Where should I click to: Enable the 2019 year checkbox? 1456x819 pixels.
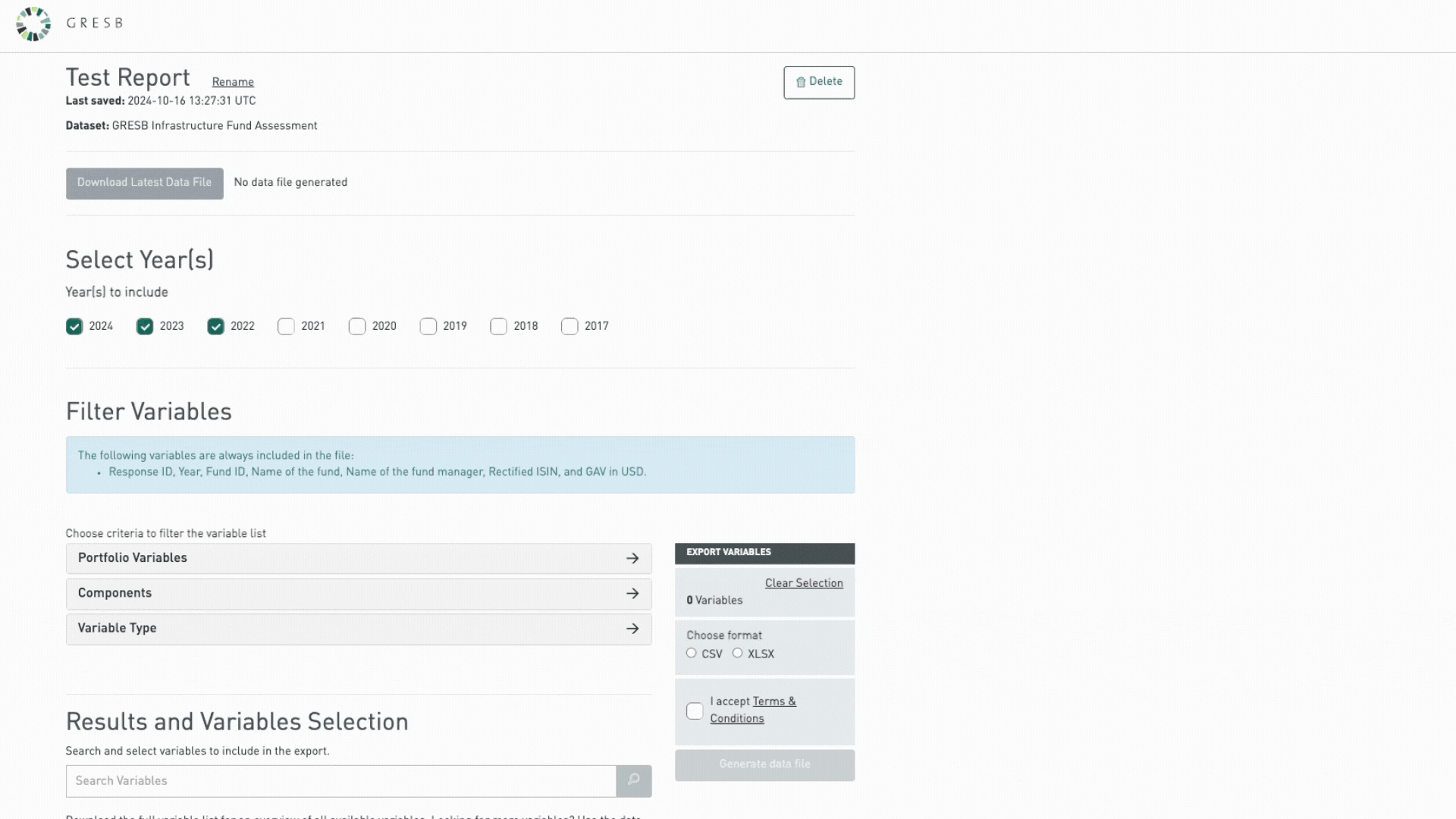[428, 326]
